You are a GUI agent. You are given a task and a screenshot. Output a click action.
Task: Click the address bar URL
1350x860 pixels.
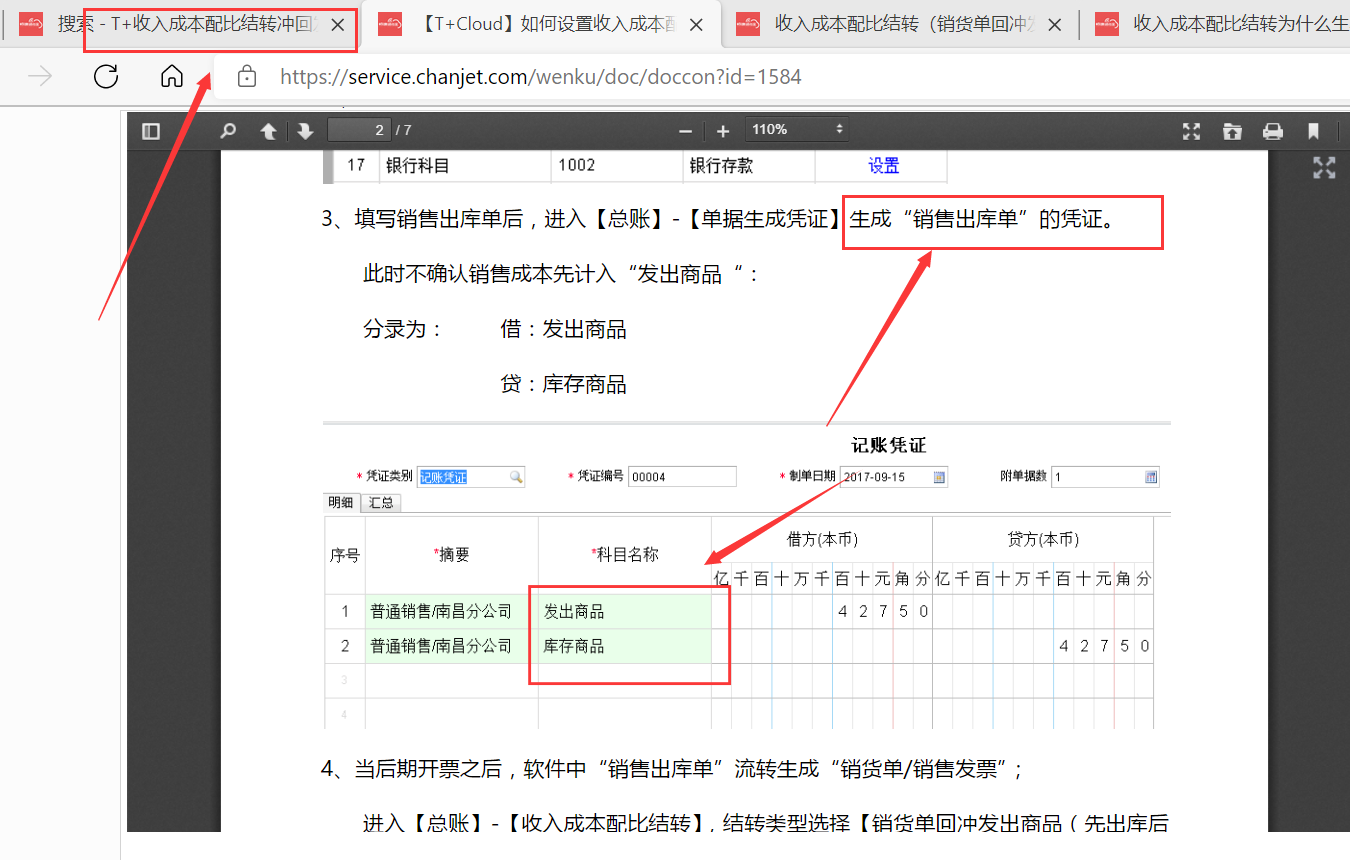coord(541,77)
